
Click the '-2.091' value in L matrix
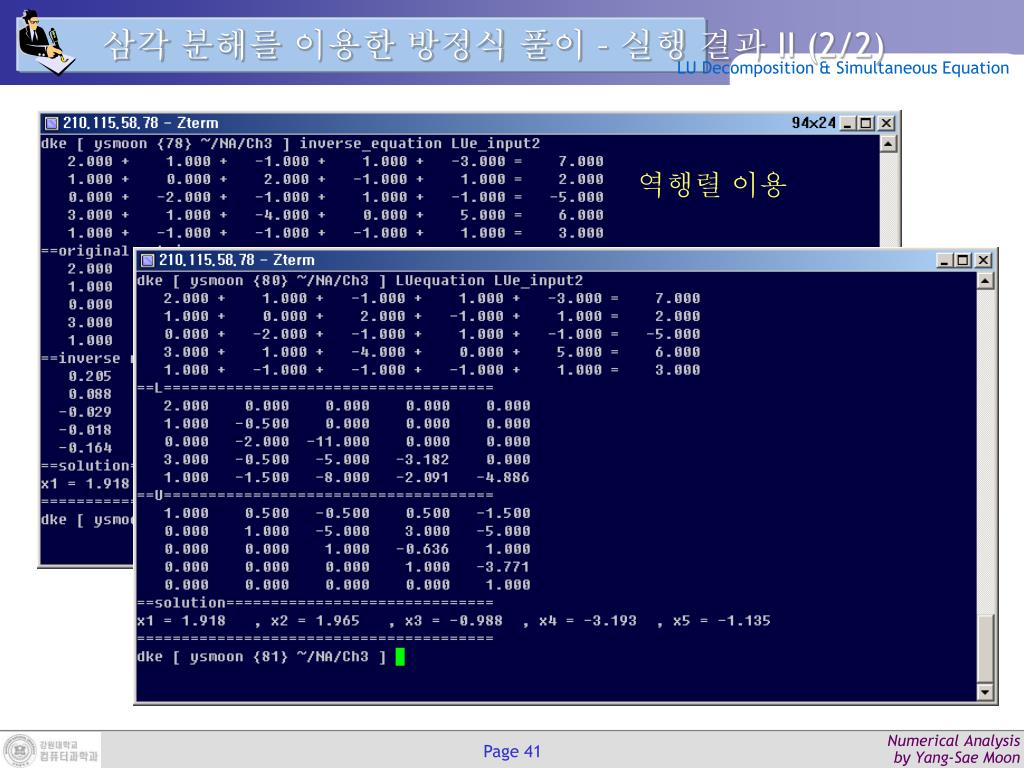pyautogui.click(x=423, y=477)
